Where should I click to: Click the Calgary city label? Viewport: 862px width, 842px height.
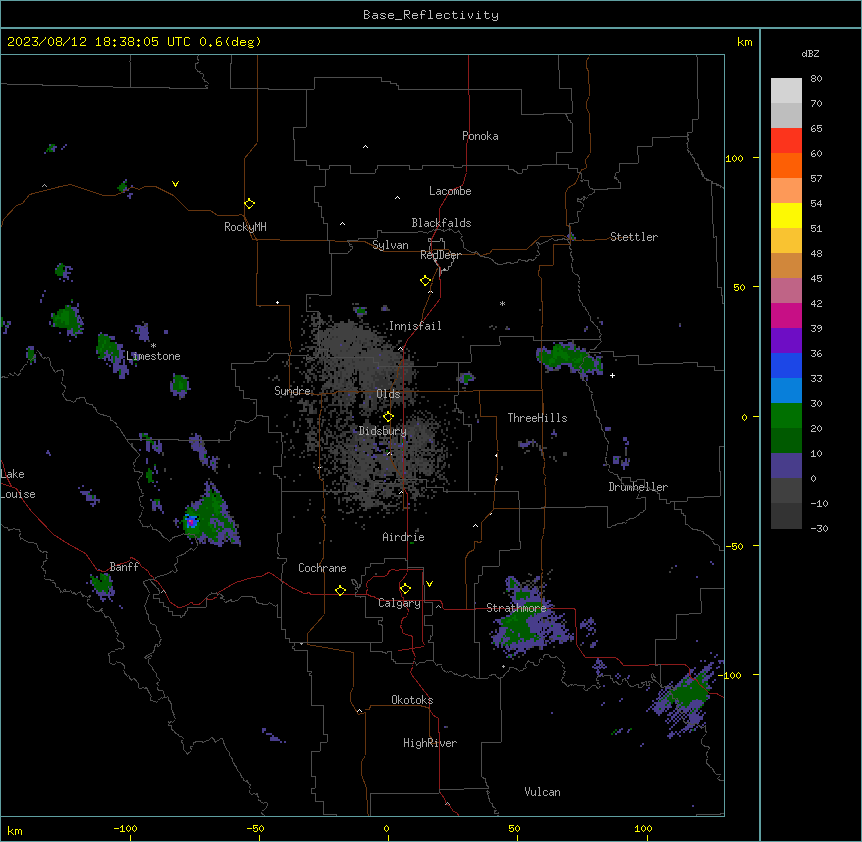click(x=399, y=603)
